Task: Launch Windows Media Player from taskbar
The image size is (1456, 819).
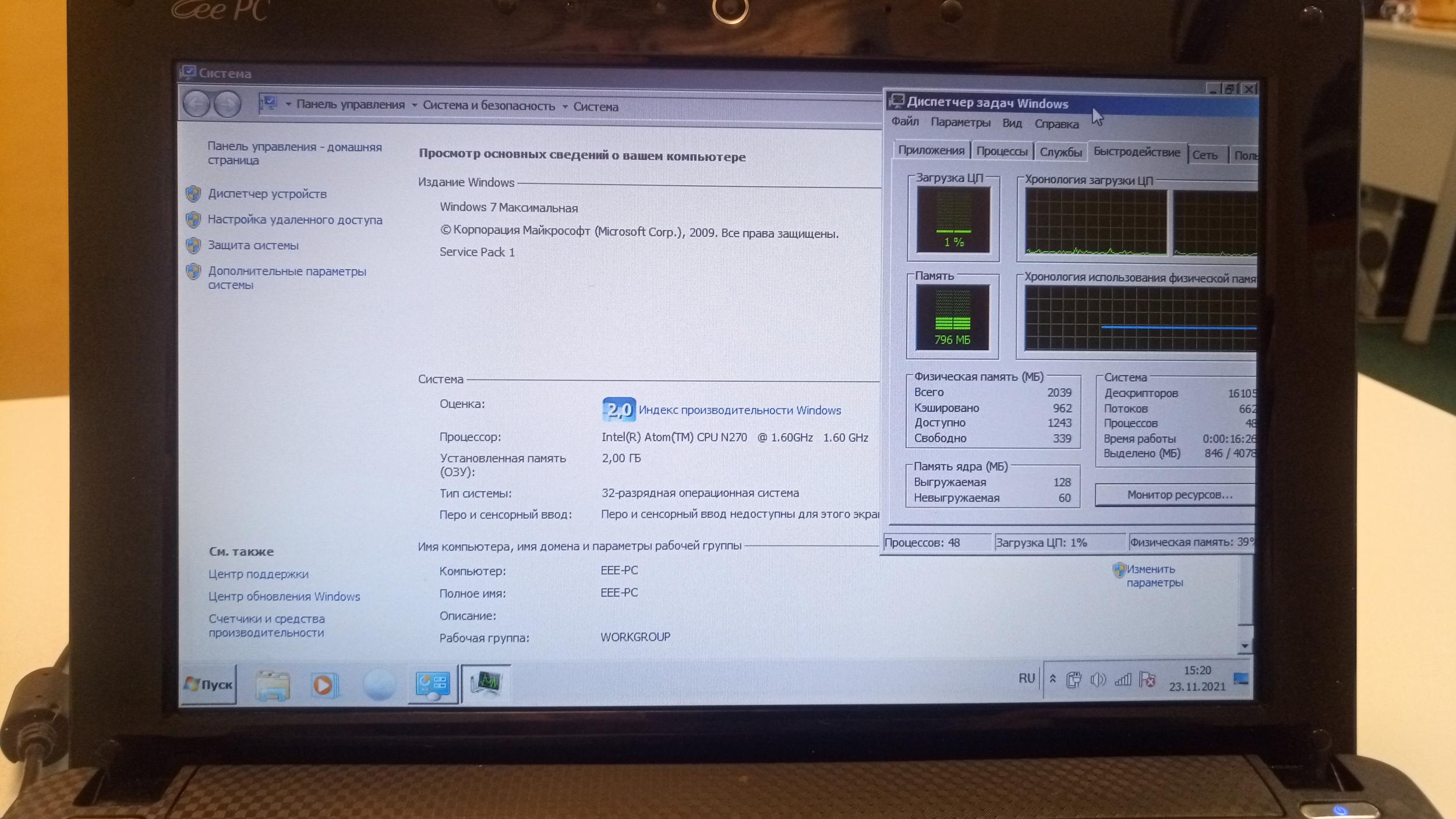Action: (x=324, y=685)
